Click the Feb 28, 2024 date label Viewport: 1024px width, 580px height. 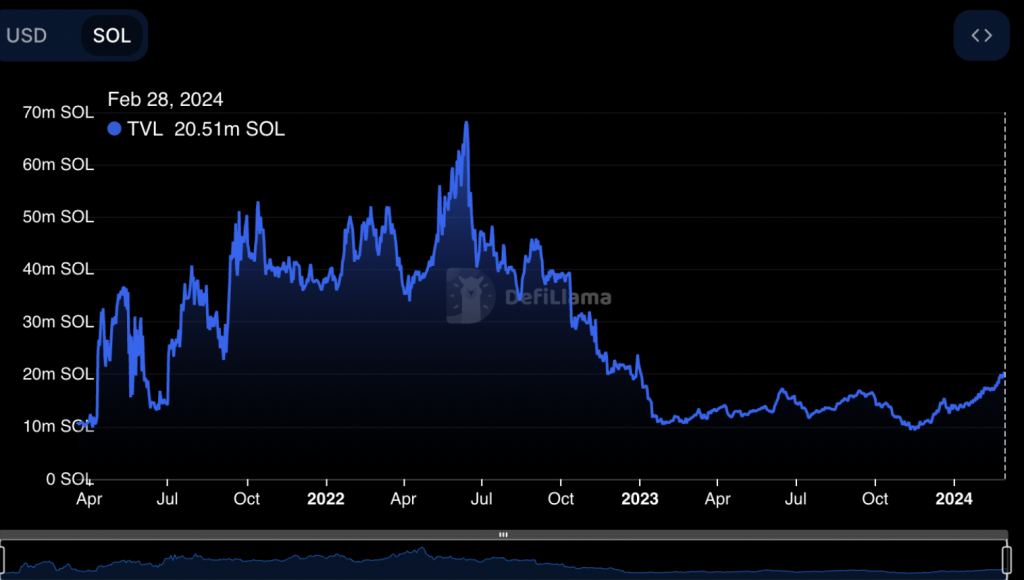point(165,100)
